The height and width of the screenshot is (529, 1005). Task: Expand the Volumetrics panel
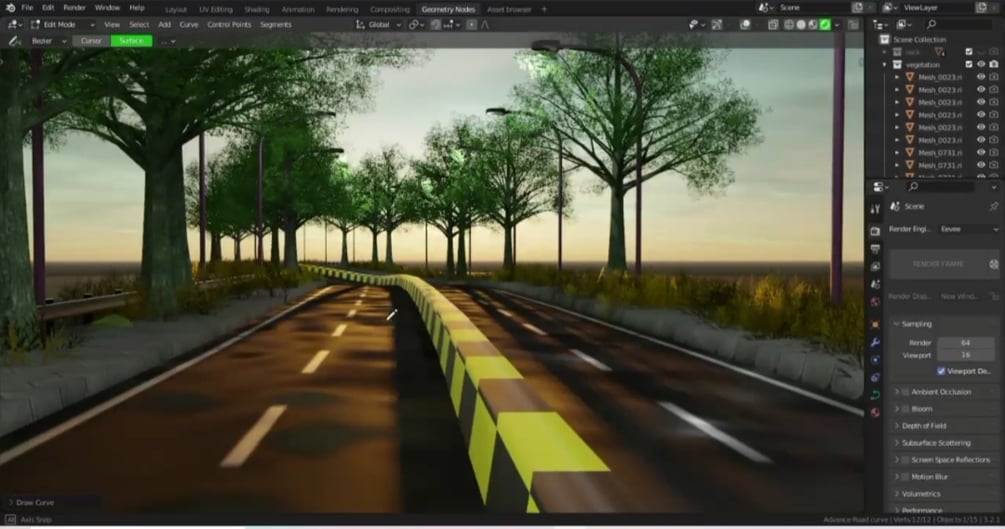[896, 494]
